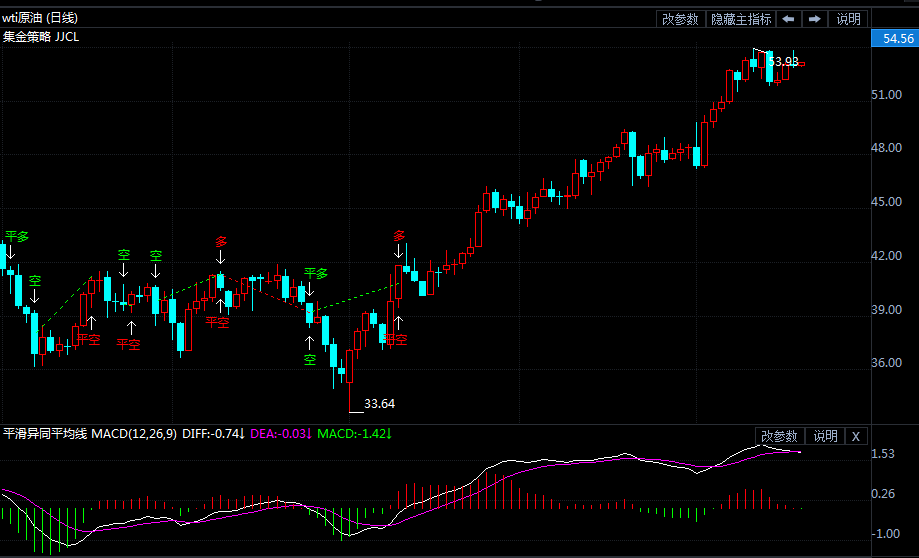Hide main indicator via 隐藏主指标 button
This screenshot has height=558, width=919.
coord(740,19)
